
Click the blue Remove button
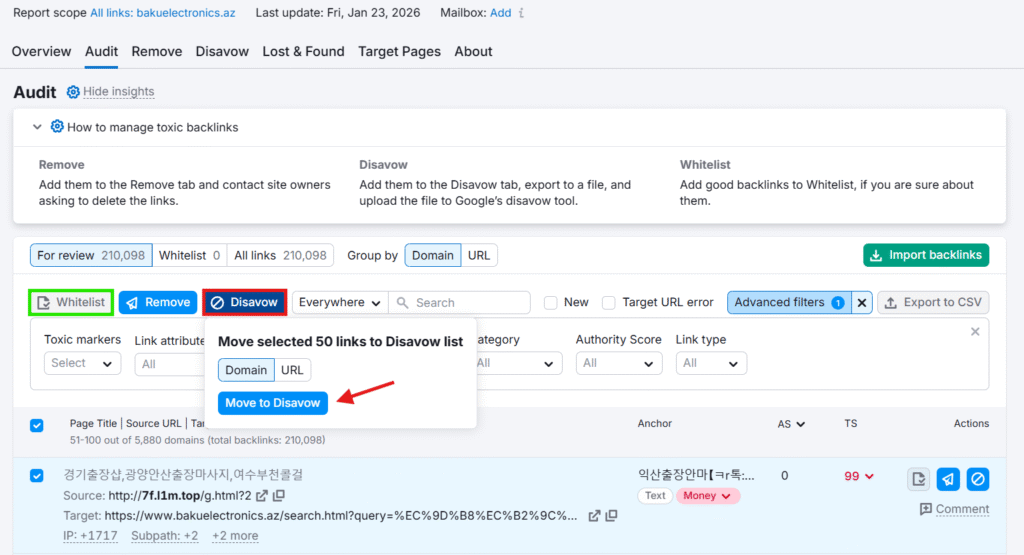tap(157, 302)
